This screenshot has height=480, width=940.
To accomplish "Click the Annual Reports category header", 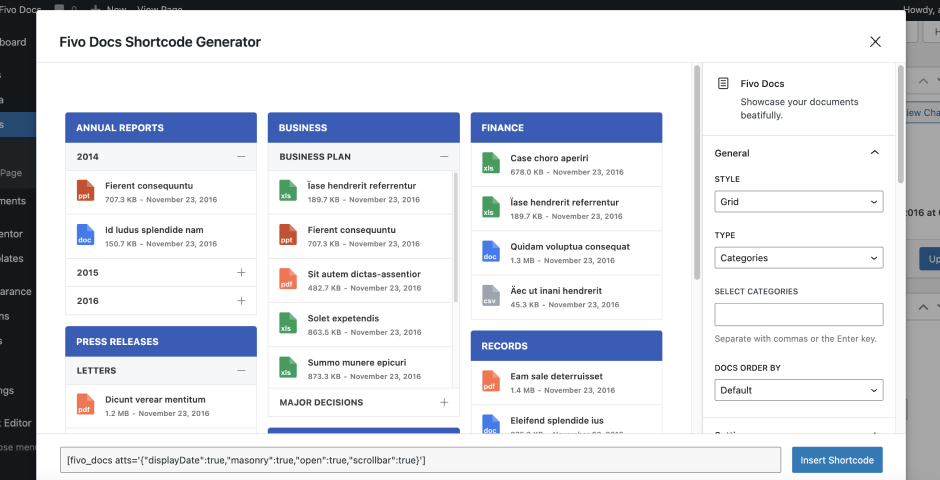I will [161, 128].
